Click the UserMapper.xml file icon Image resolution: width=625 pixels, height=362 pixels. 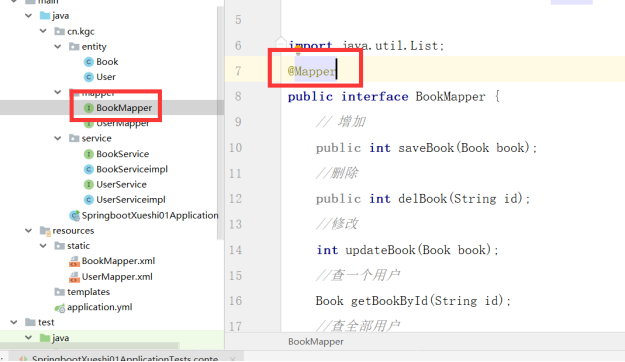pyautogui.click(x=75, y=277)
